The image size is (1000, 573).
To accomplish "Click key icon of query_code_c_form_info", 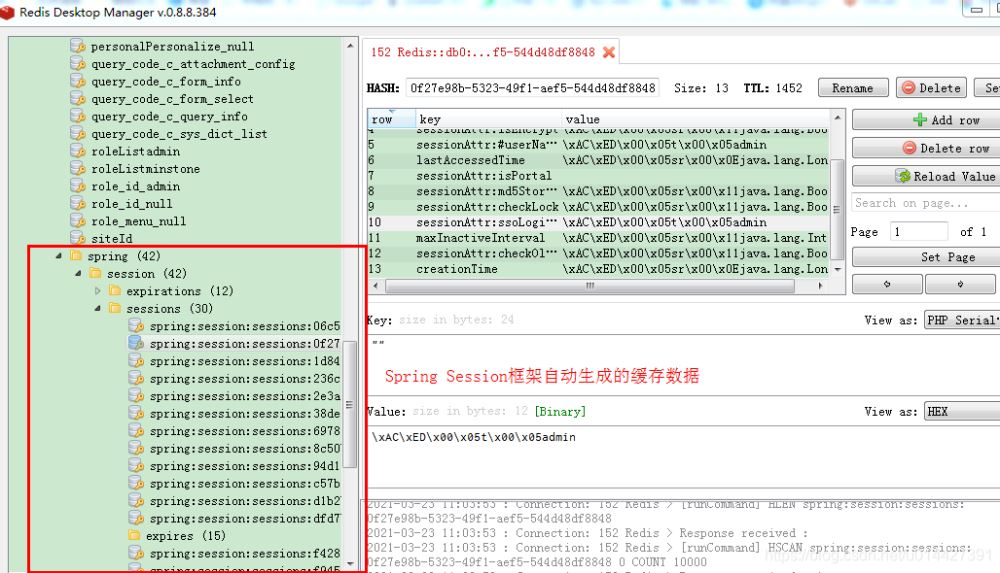I will (x=78, y=81).
